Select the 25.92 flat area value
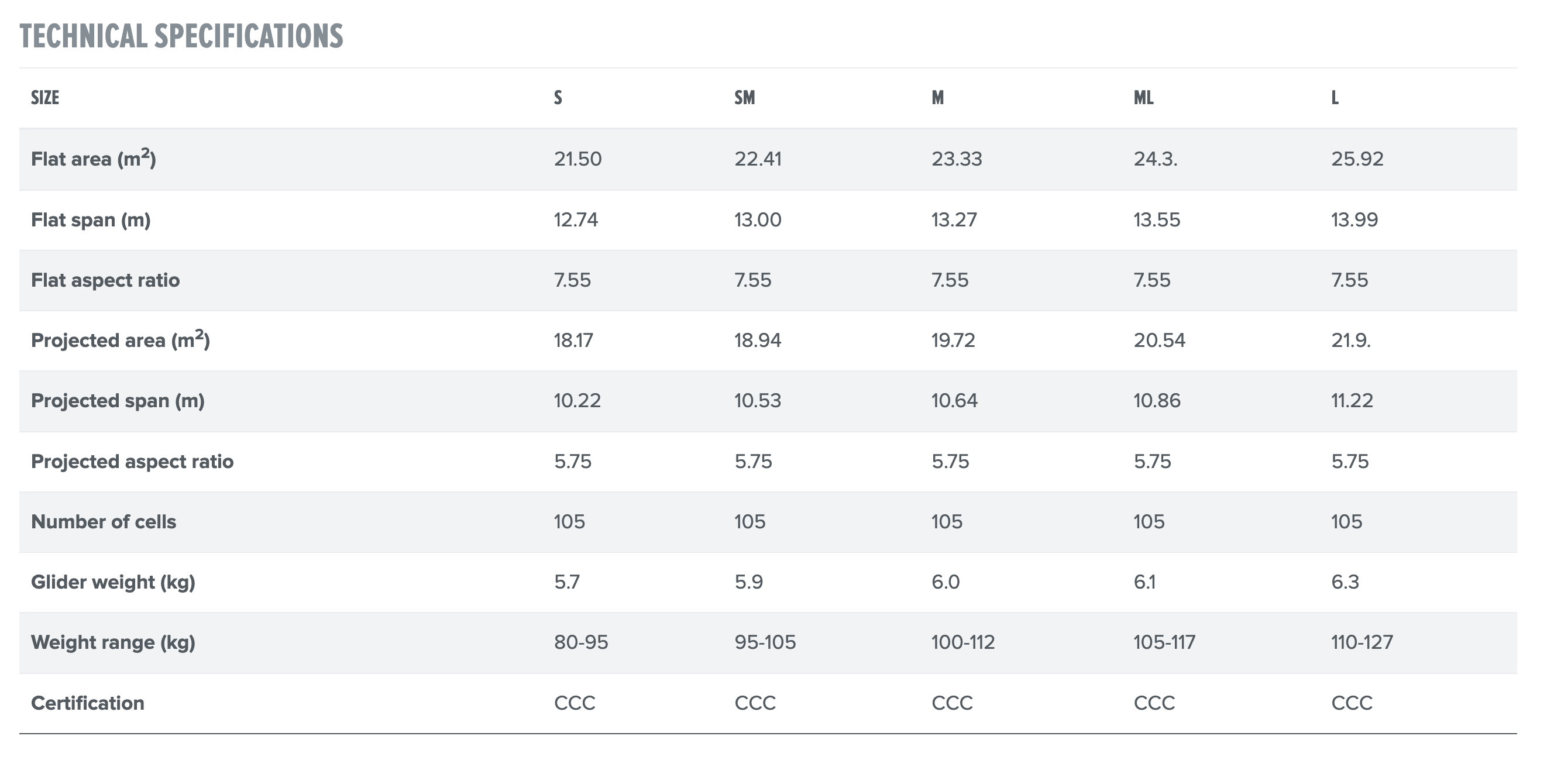Screen dimensions: 1554x784 coord(1357,159)
